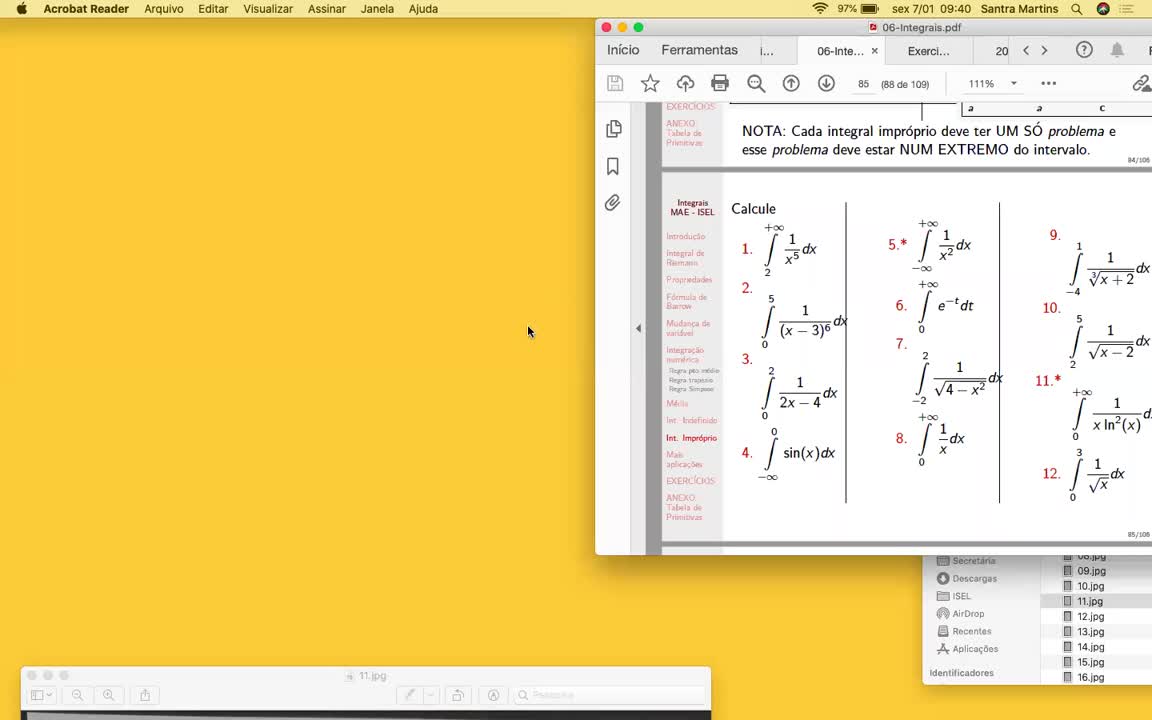Open Assinar menu
1152x720 pixels.
point(327,9)
